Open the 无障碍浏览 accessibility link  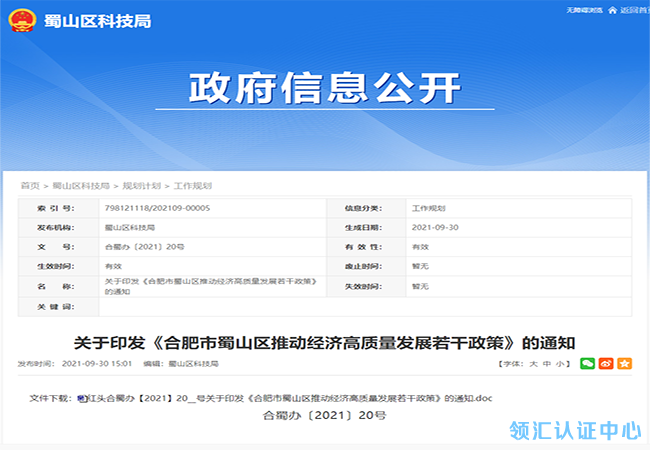[x=585, y=10]
